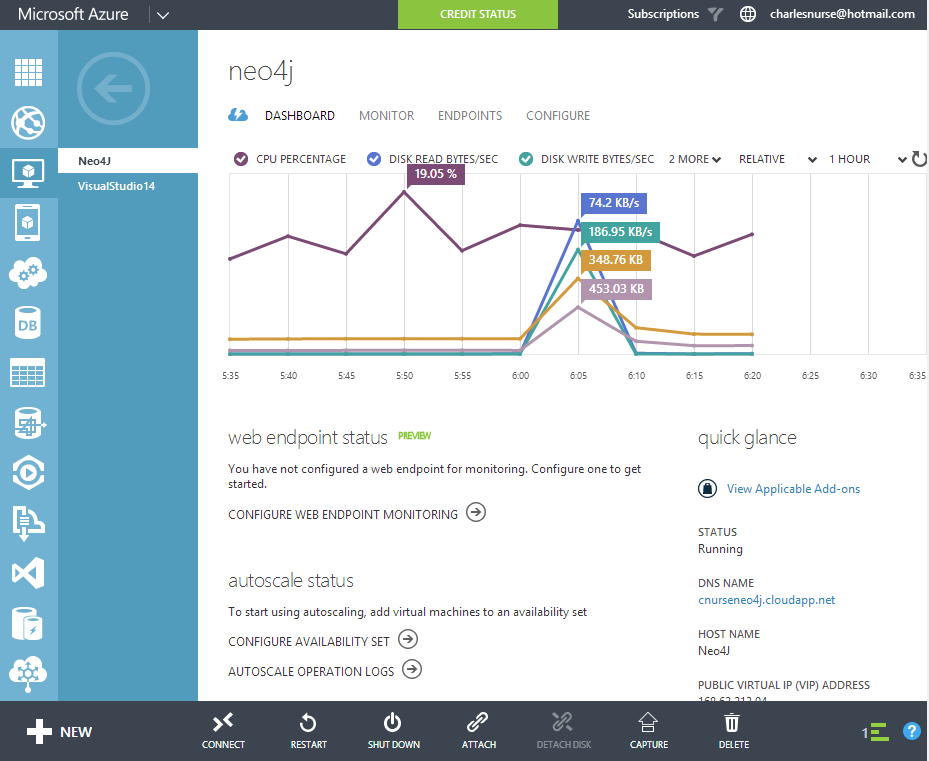Toggle the Disk Read Bytes/Sec metric checkbox

(x=373, y=159)
